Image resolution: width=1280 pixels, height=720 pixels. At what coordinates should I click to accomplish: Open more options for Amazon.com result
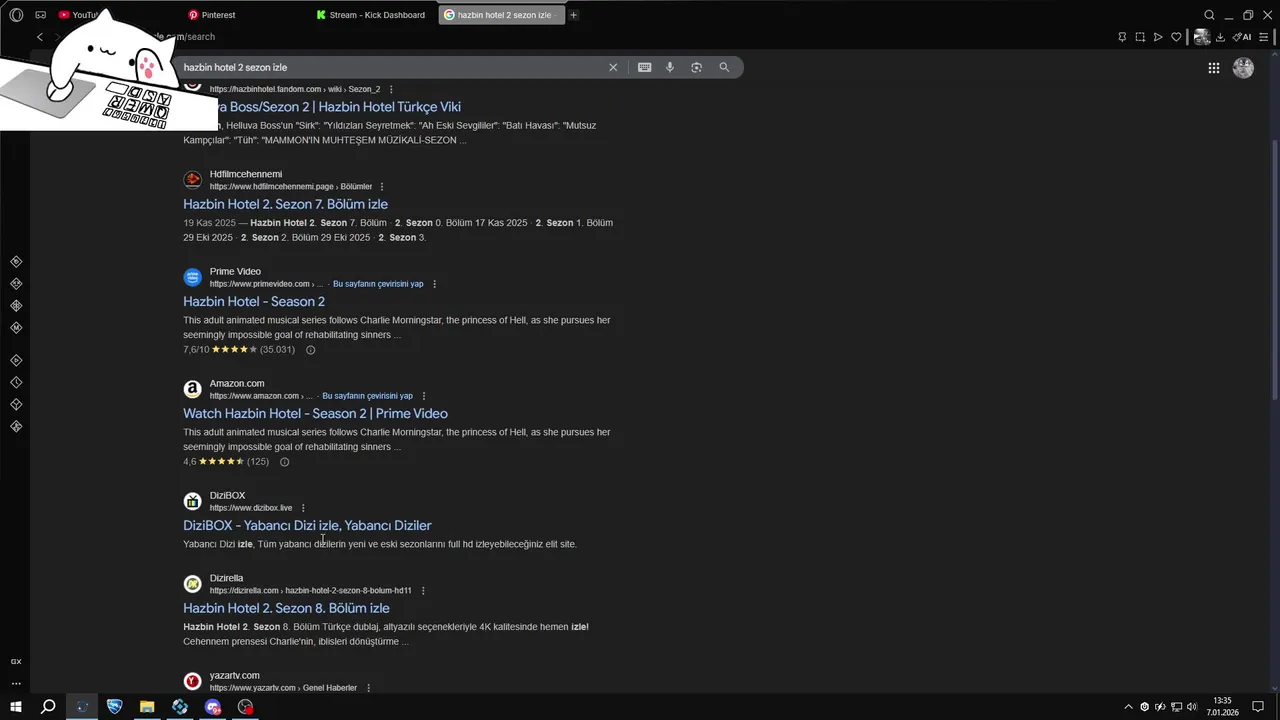(x=424, y=396)
